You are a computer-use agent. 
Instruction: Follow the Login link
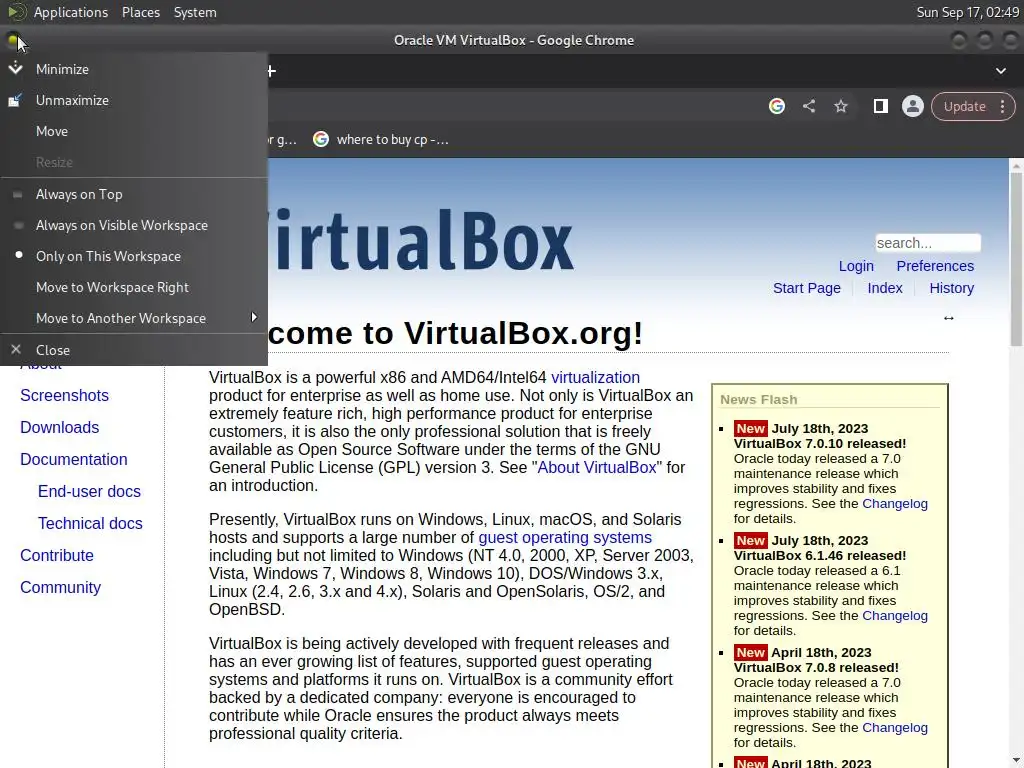pos(856,266)
